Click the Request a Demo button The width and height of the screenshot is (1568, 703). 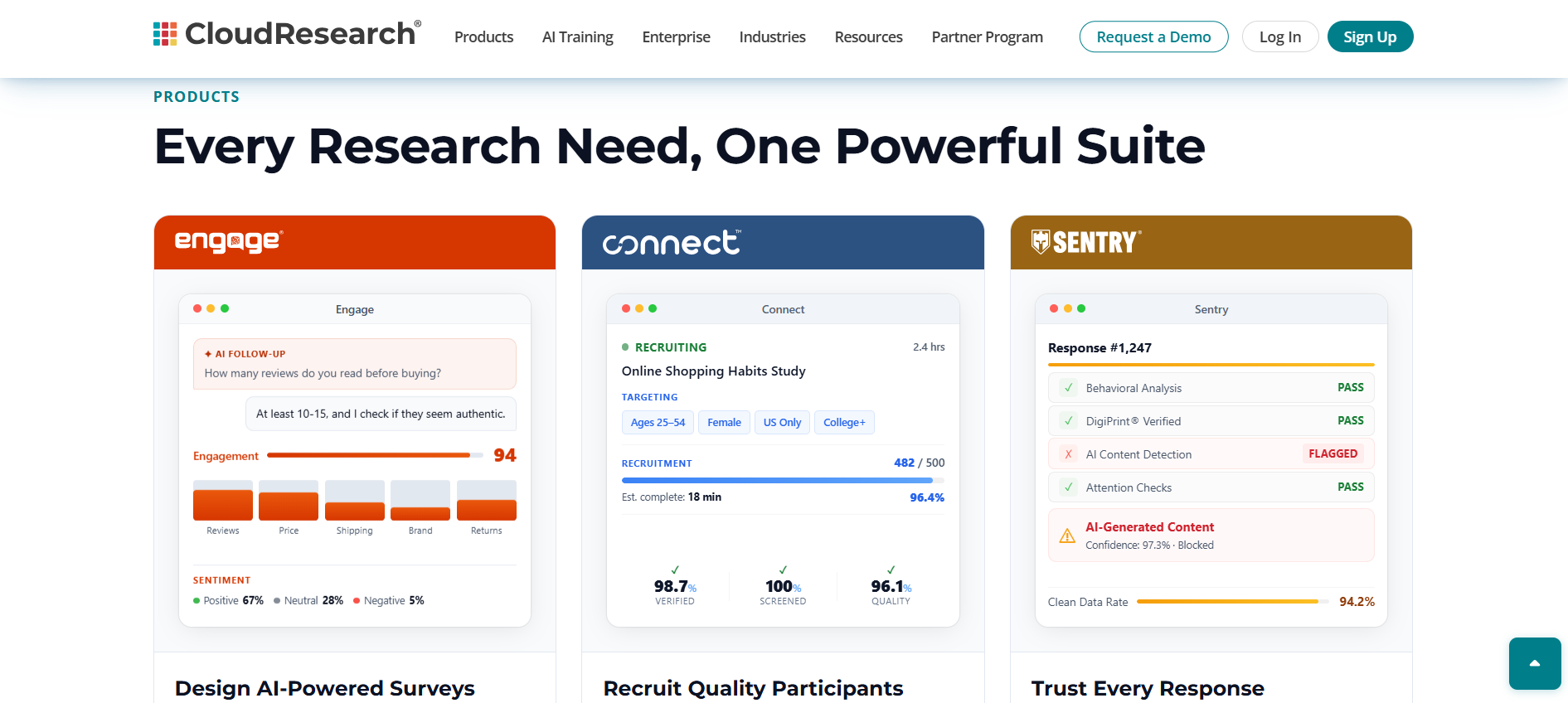(1154, 36)
